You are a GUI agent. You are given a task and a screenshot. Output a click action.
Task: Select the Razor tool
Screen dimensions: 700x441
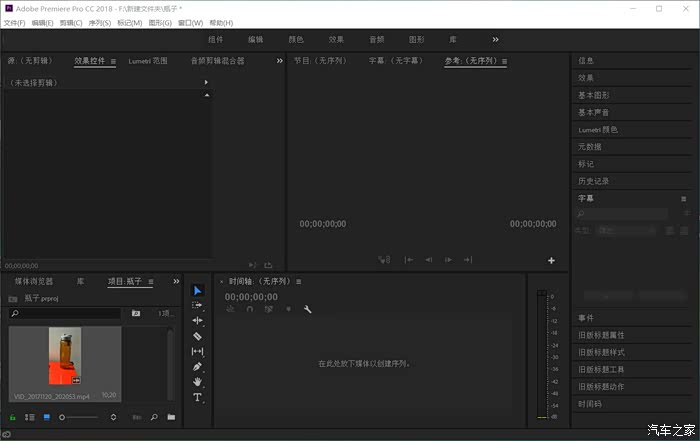click(197, 336)
